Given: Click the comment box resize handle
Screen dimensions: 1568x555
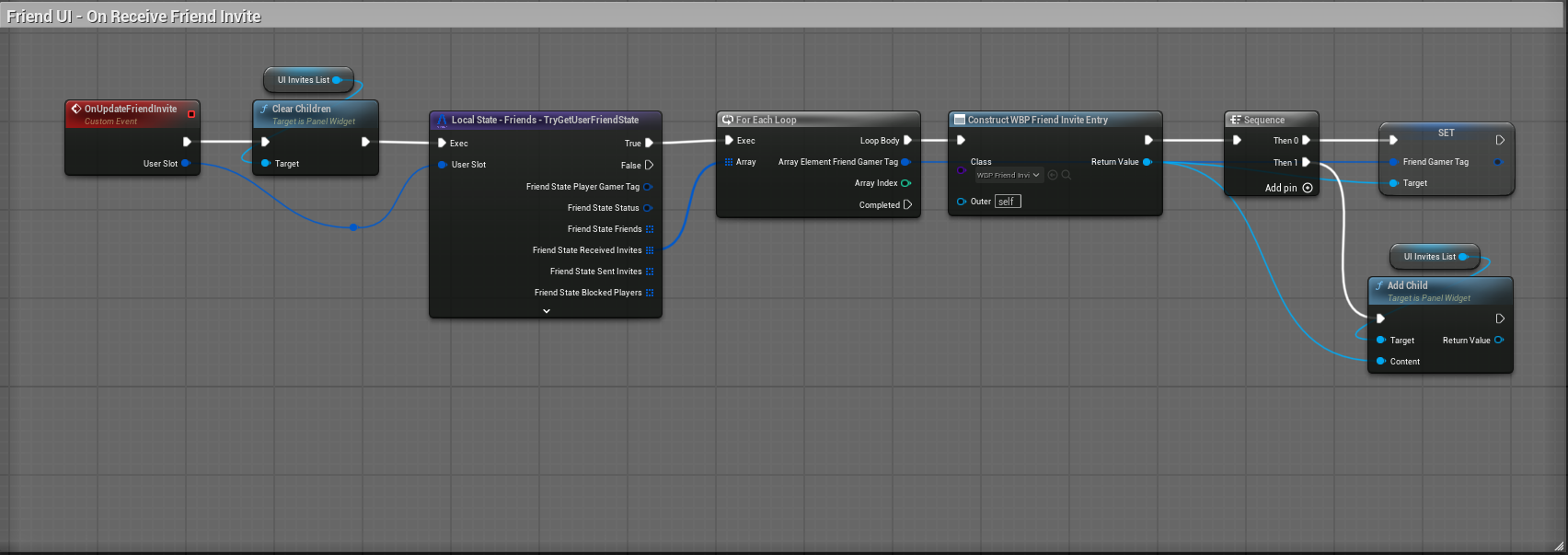Looking at the screenshot, I should pyautogui.click(x=1559, y=546).
